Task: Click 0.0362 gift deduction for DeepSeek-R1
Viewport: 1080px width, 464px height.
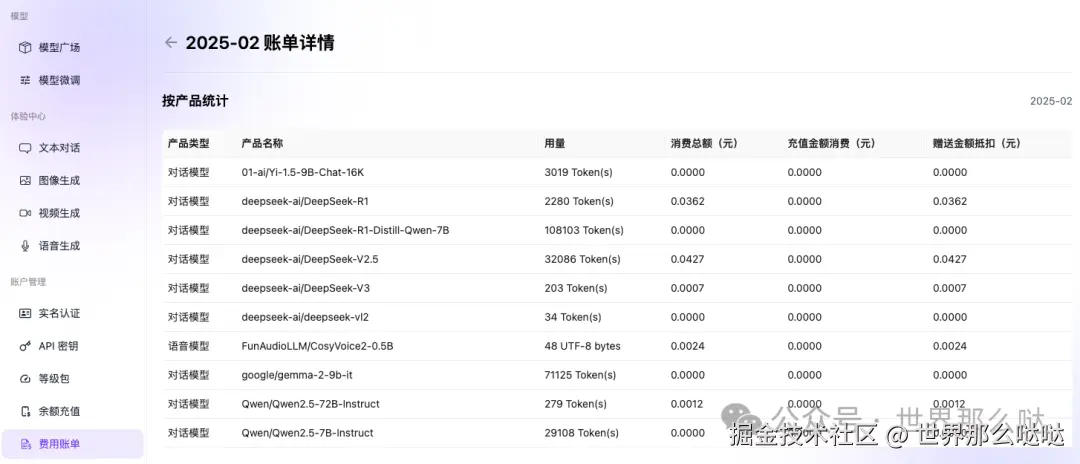Action: coord(950,201)
